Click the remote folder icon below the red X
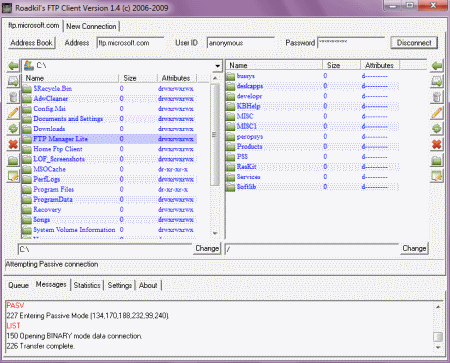This screenshot has height=363, width=450. coord(437,160)
